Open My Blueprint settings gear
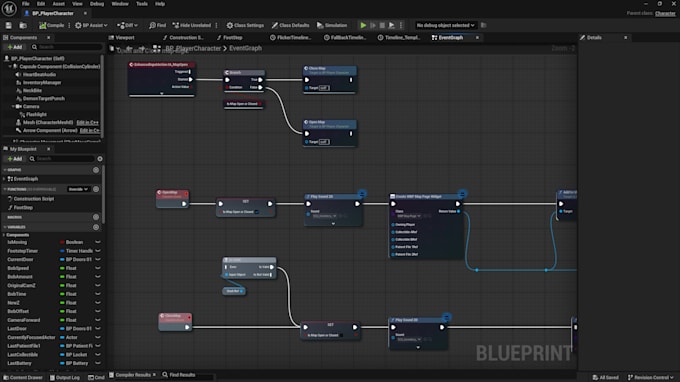The image size is (680, 382). [100, 159]
